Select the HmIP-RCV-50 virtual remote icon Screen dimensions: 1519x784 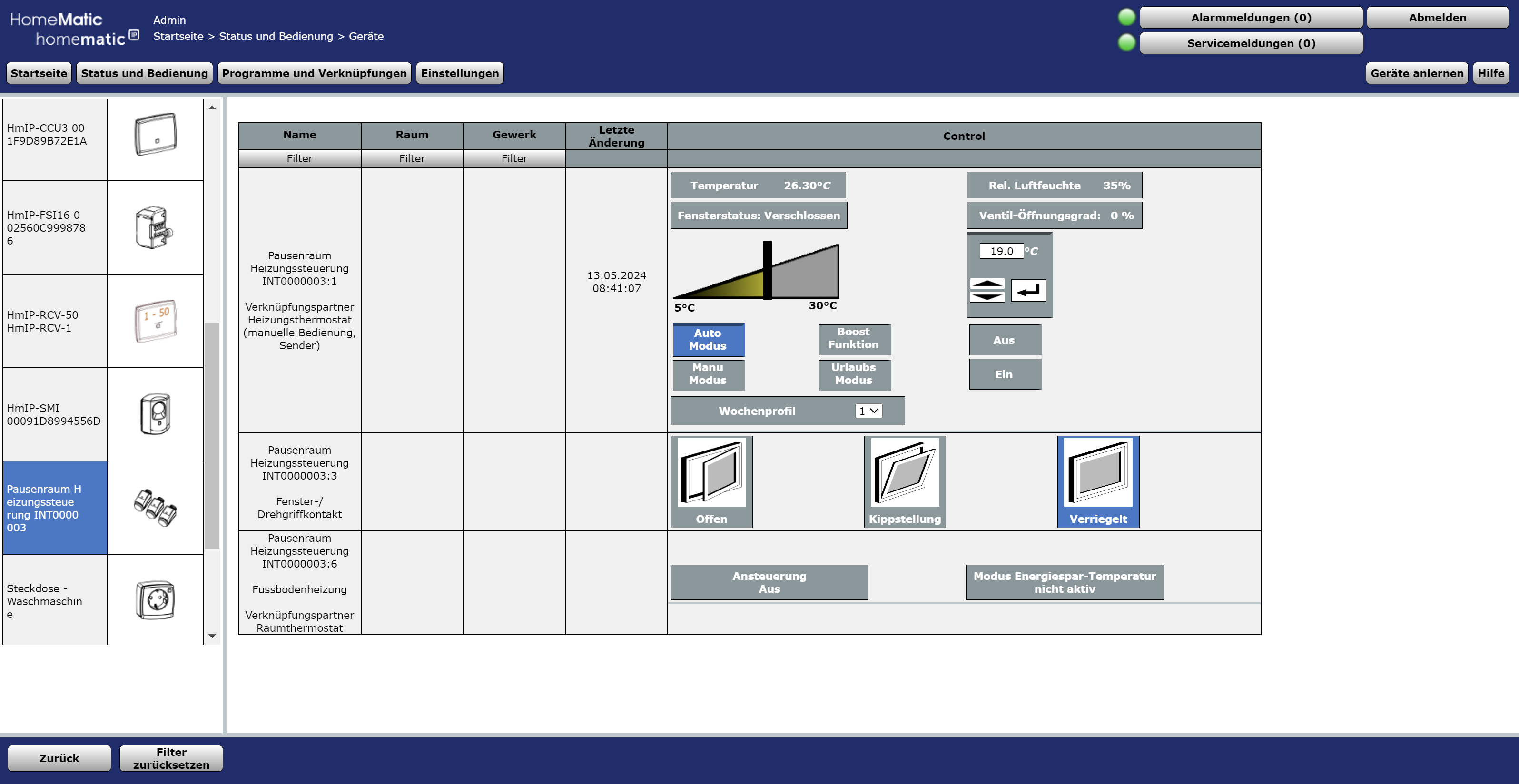[155, 321]
